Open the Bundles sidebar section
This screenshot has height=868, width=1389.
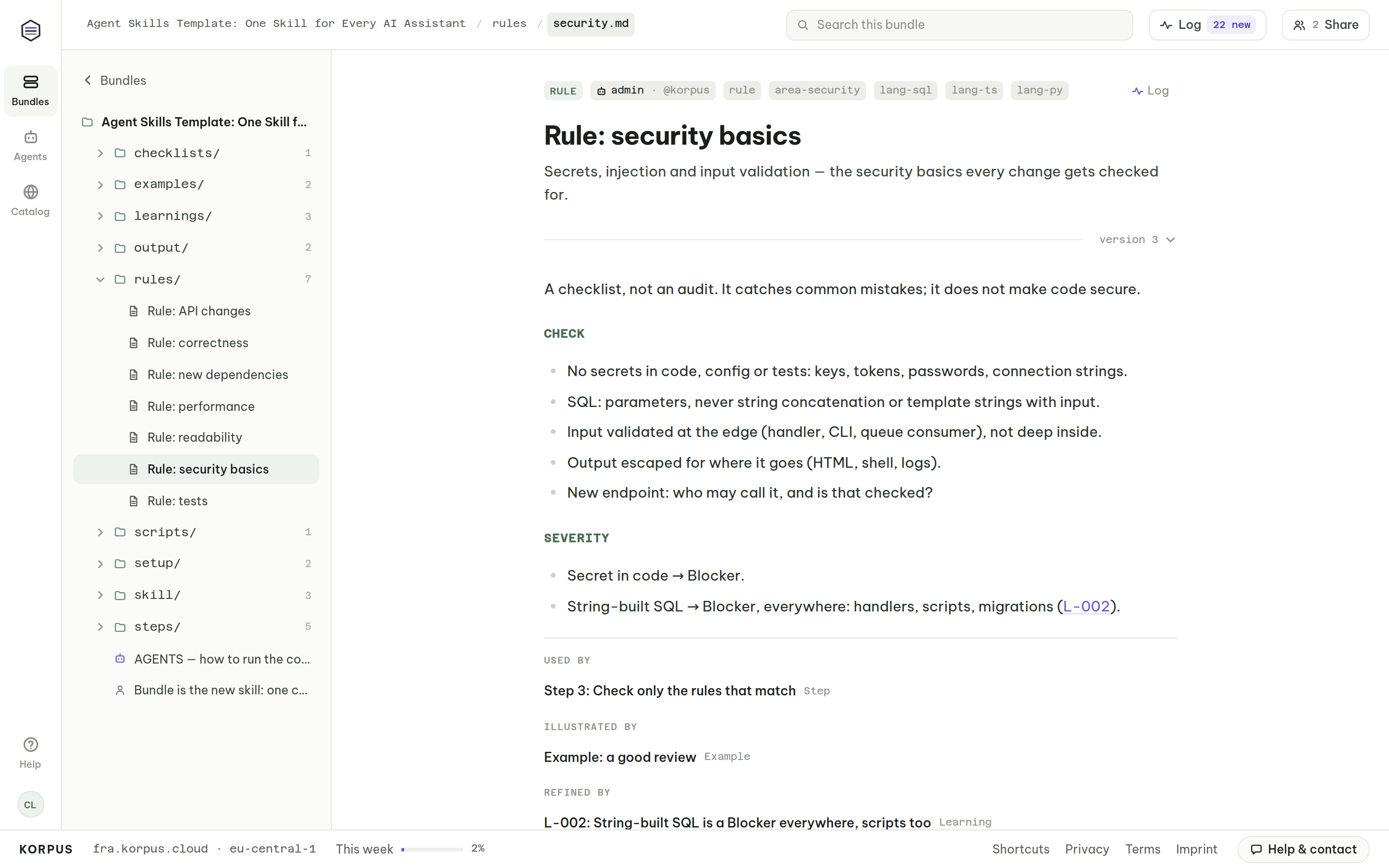(30, 91)
